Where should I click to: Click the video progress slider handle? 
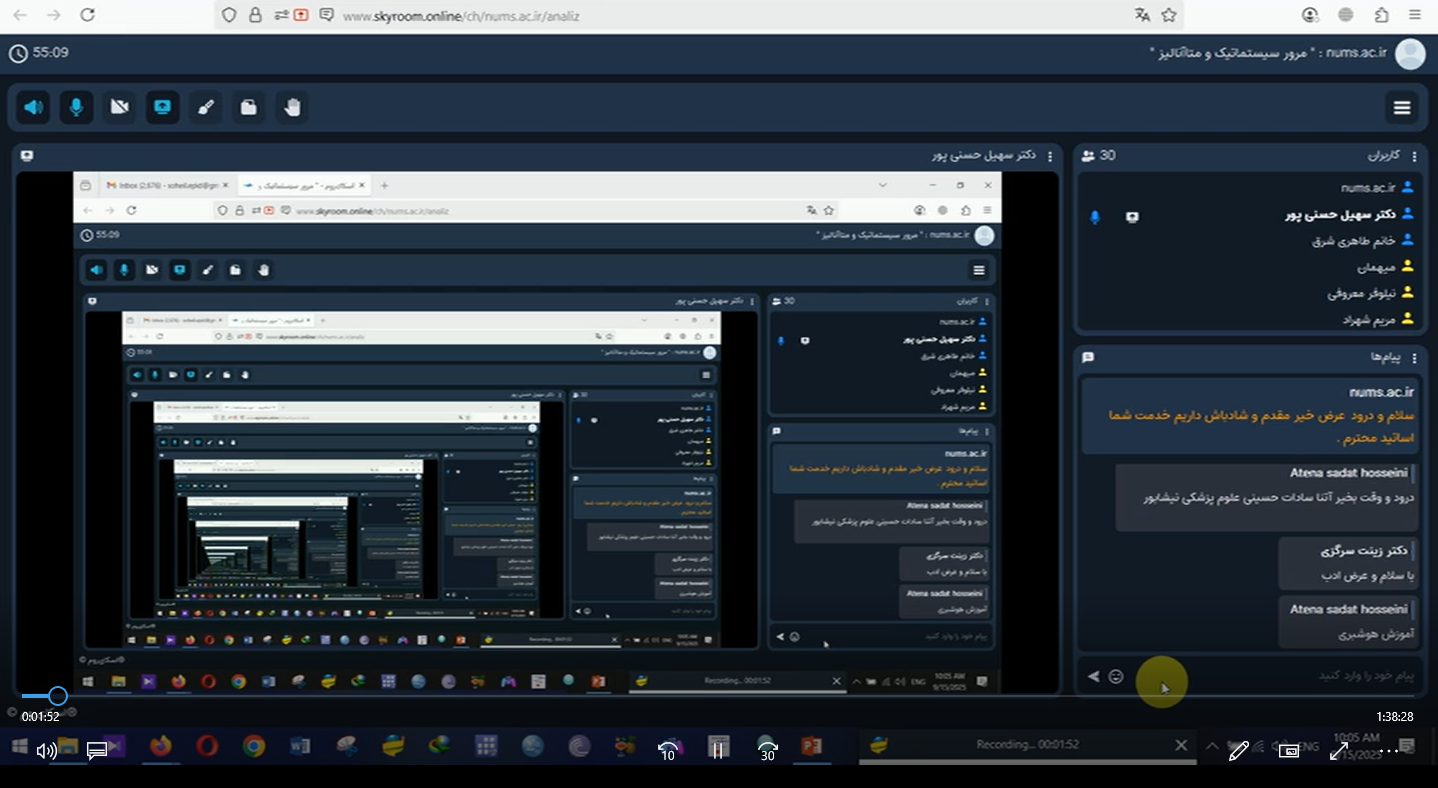[58, 696]
